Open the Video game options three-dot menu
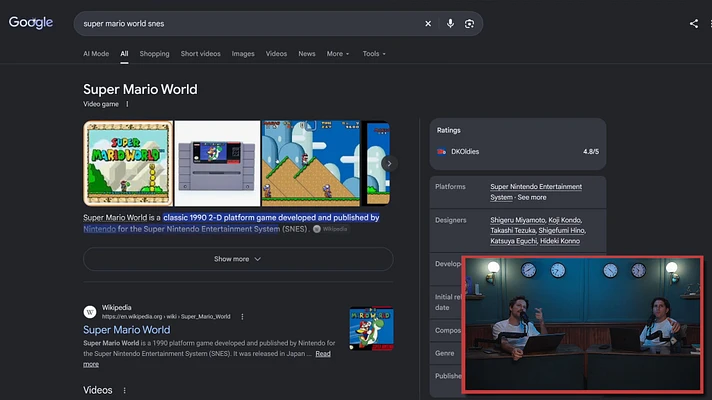The width and height of the screenshot is (712, 400). pyautogui.click(x=127, y=104)
